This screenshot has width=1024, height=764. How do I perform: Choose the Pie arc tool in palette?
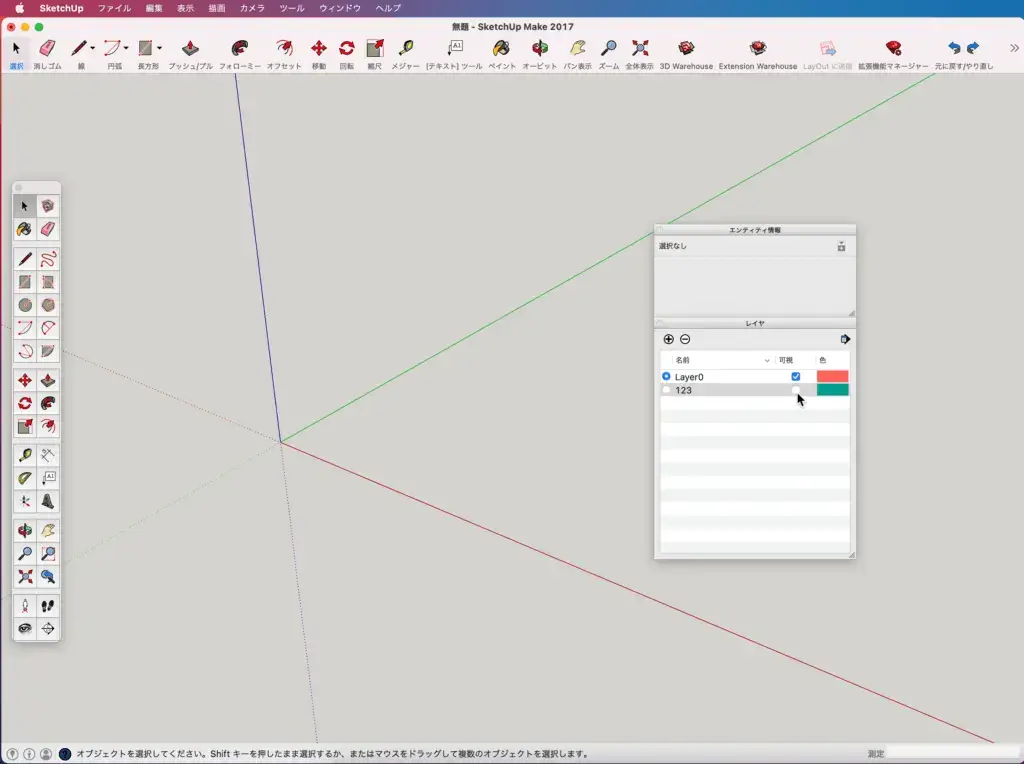point(48,351)
